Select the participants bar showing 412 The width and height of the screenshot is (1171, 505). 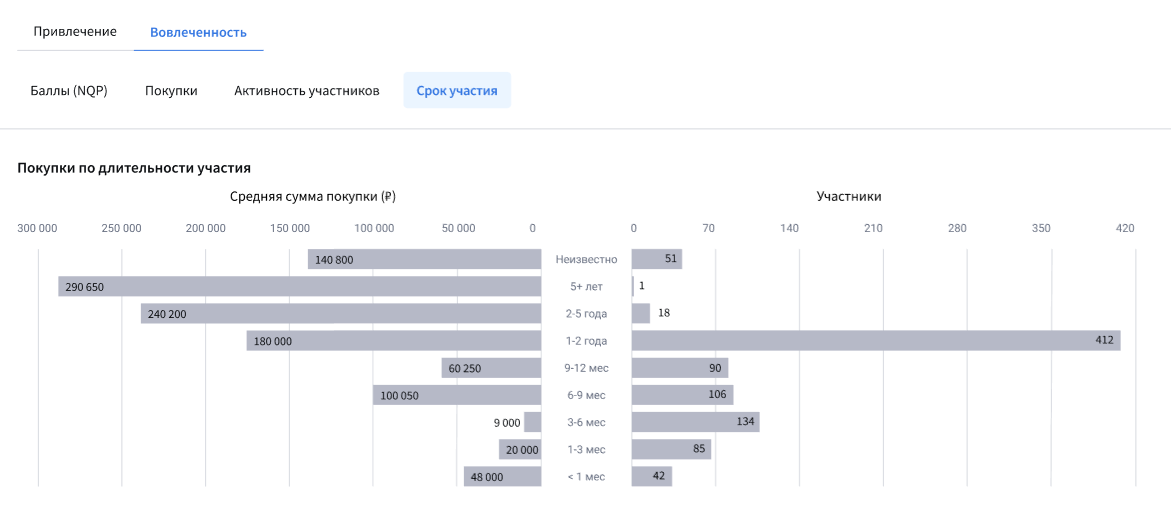pyautogui.click(x=875, y=341)
